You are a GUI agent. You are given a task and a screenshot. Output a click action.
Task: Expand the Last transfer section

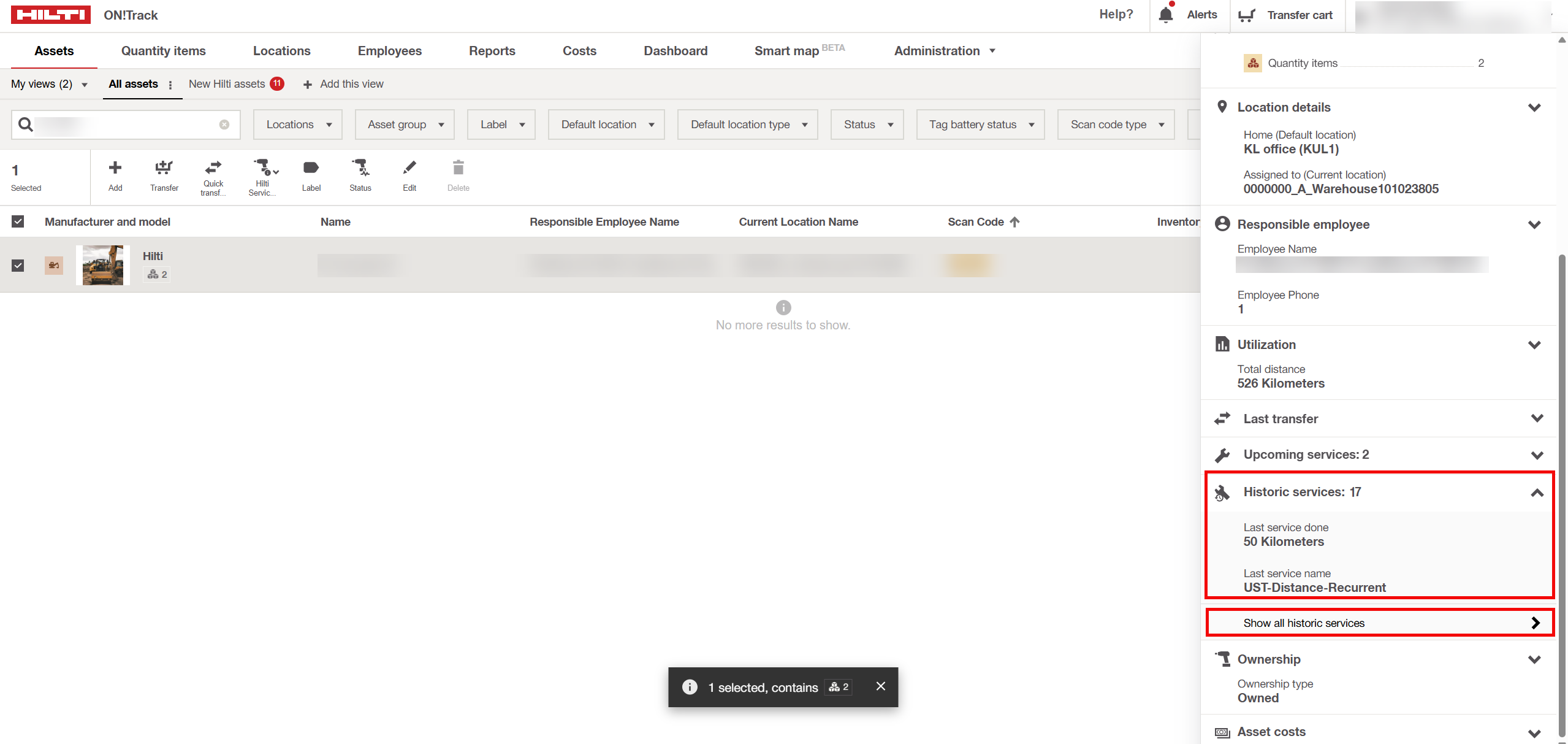1536,419
